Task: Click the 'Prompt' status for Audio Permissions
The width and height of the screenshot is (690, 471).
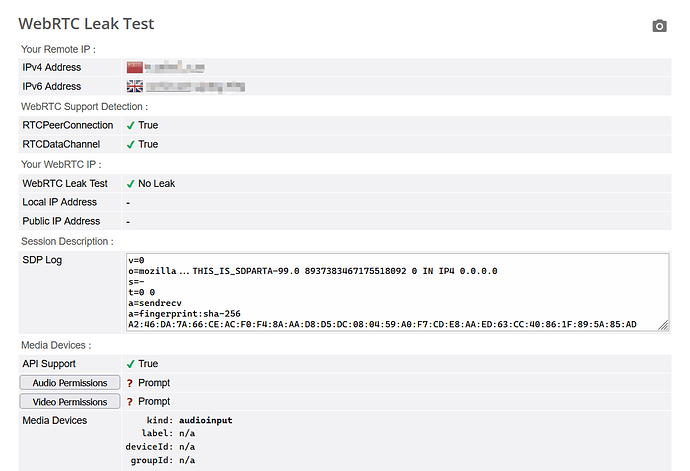Action: [x=154, y=383]
